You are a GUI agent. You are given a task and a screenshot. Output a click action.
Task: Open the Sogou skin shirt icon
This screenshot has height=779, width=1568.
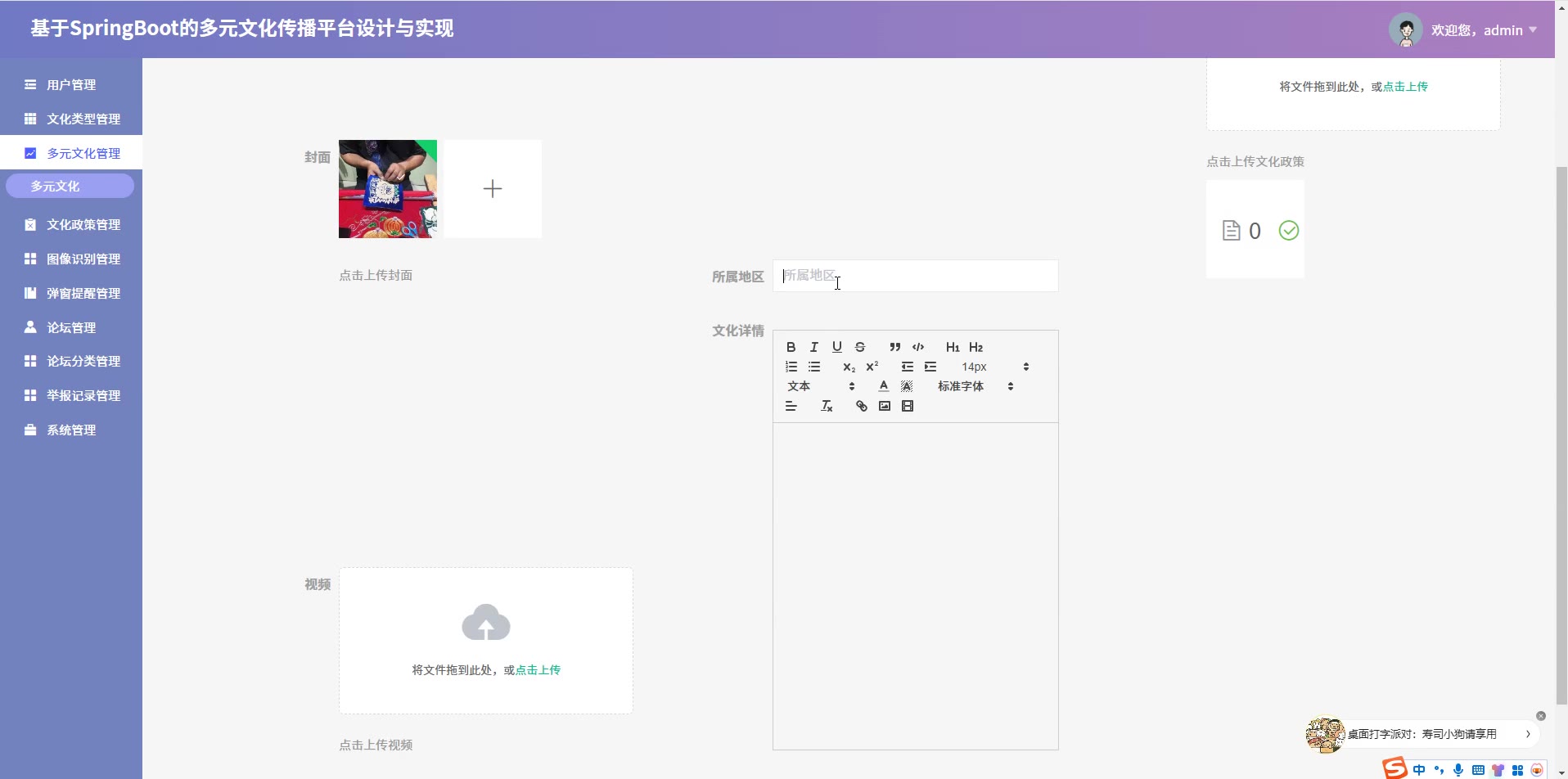(x=1498, y=770)
